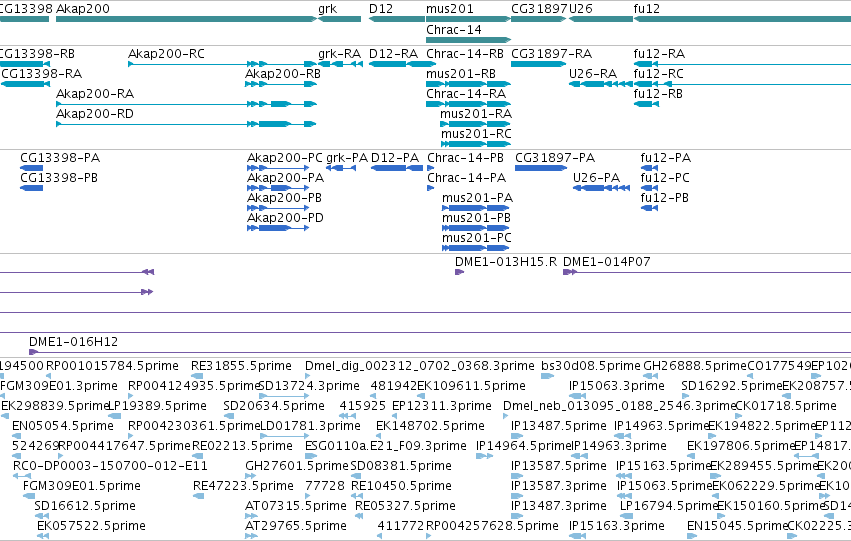
Task: Select the RE31855.5prime EST label
Action: 242,366
